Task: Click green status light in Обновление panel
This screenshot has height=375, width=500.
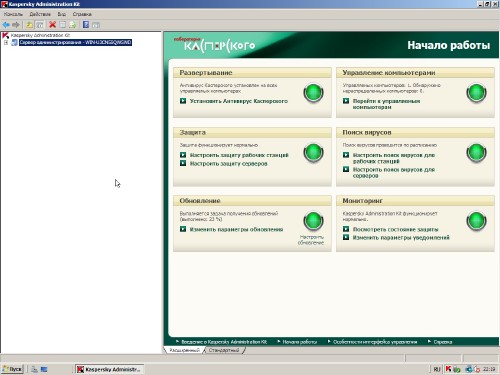Action: [x=313, y=221]
